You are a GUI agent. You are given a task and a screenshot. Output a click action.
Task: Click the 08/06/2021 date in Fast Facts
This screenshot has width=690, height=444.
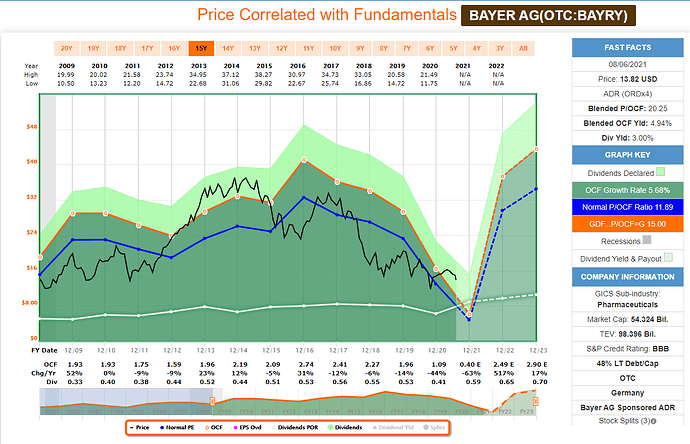click(628, 64)
